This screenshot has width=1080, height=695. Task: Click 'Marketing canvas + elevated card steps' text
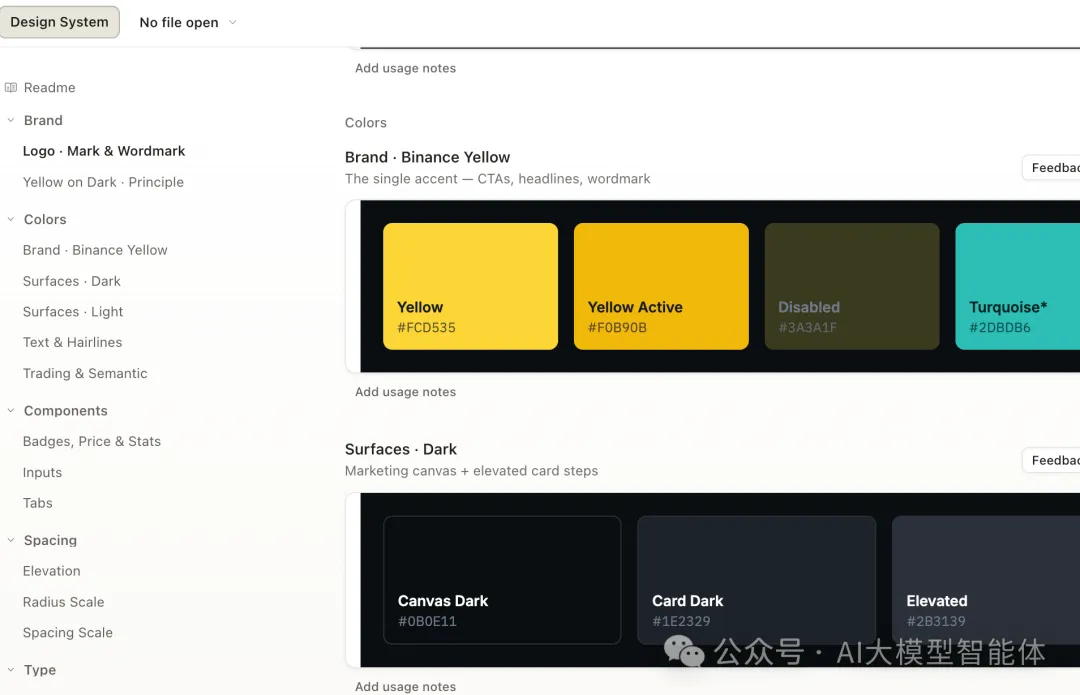472,471
